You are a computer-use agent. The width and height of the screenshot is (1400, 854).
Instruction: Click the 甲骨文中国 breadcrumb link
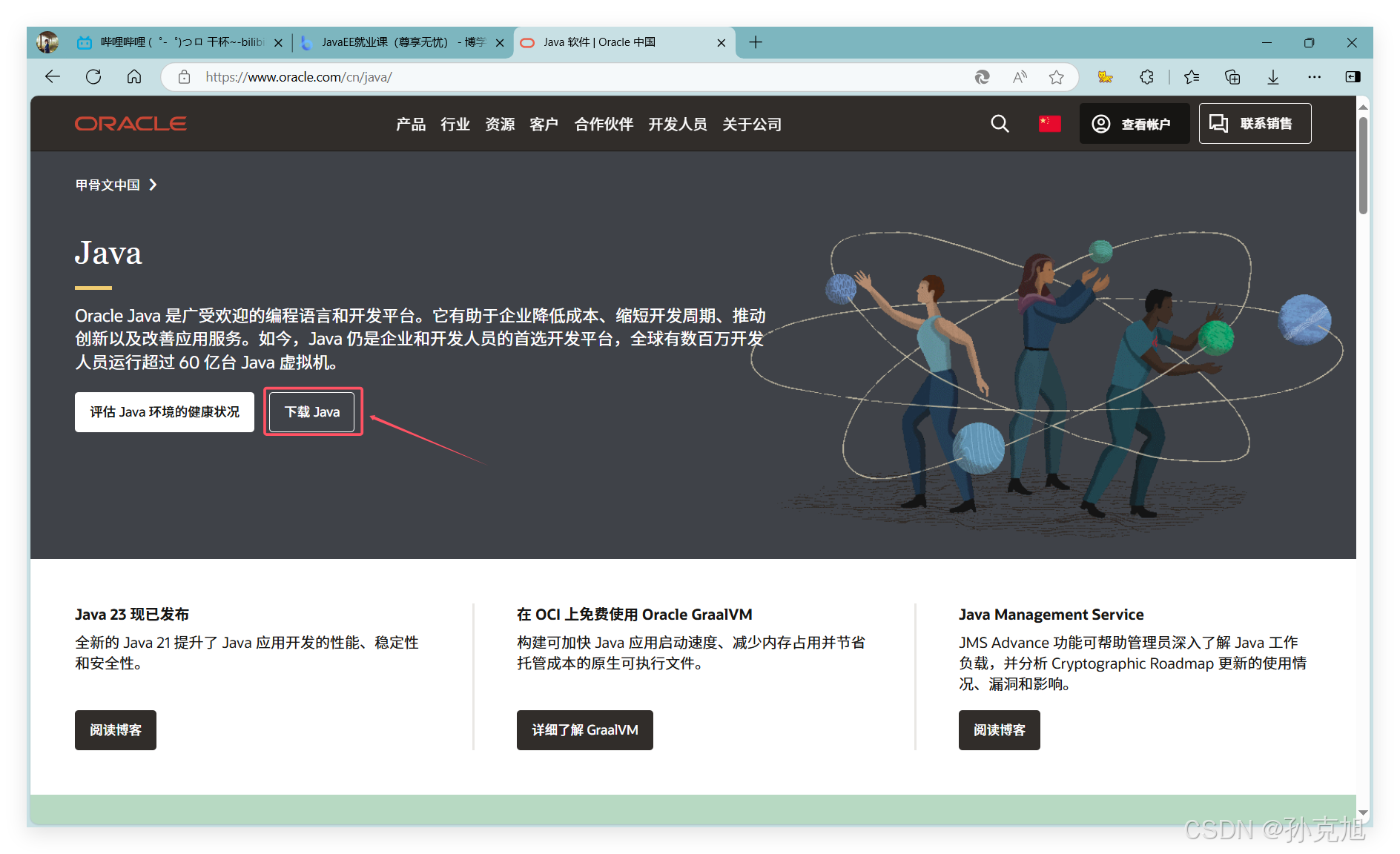108,185
